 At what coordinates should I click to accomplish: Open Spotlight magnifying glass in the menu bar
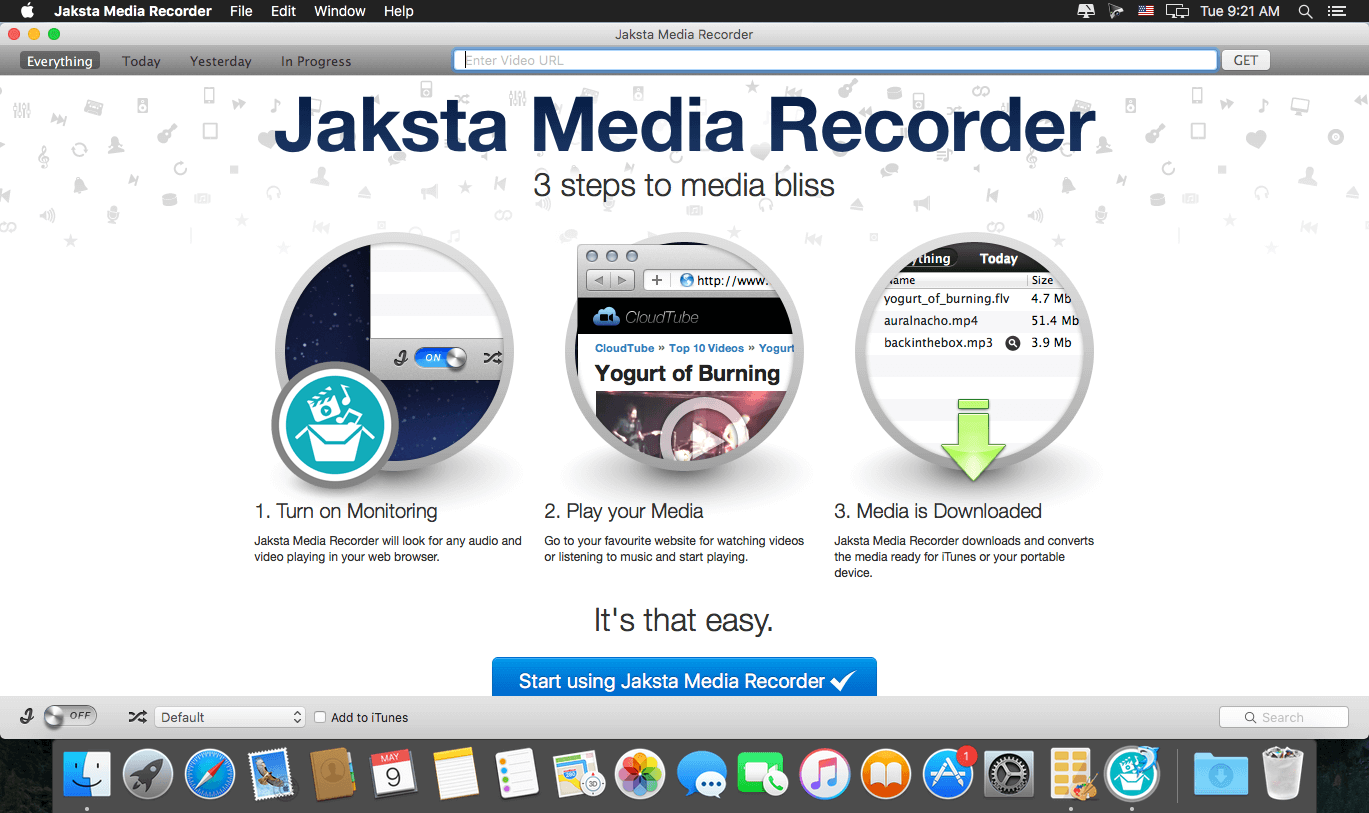[x=1304, y=11]
